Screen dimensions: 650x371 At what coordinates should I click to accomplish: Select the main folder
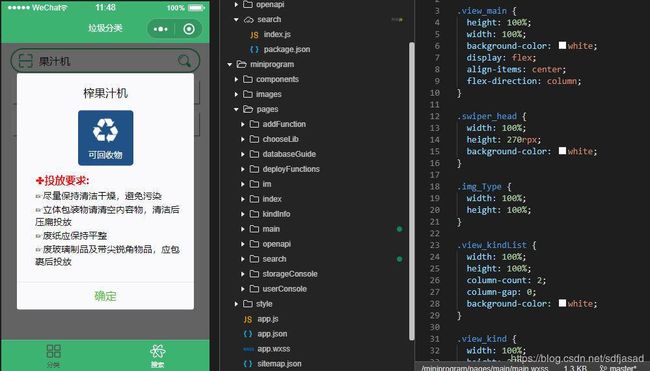[x=271, y=229]
